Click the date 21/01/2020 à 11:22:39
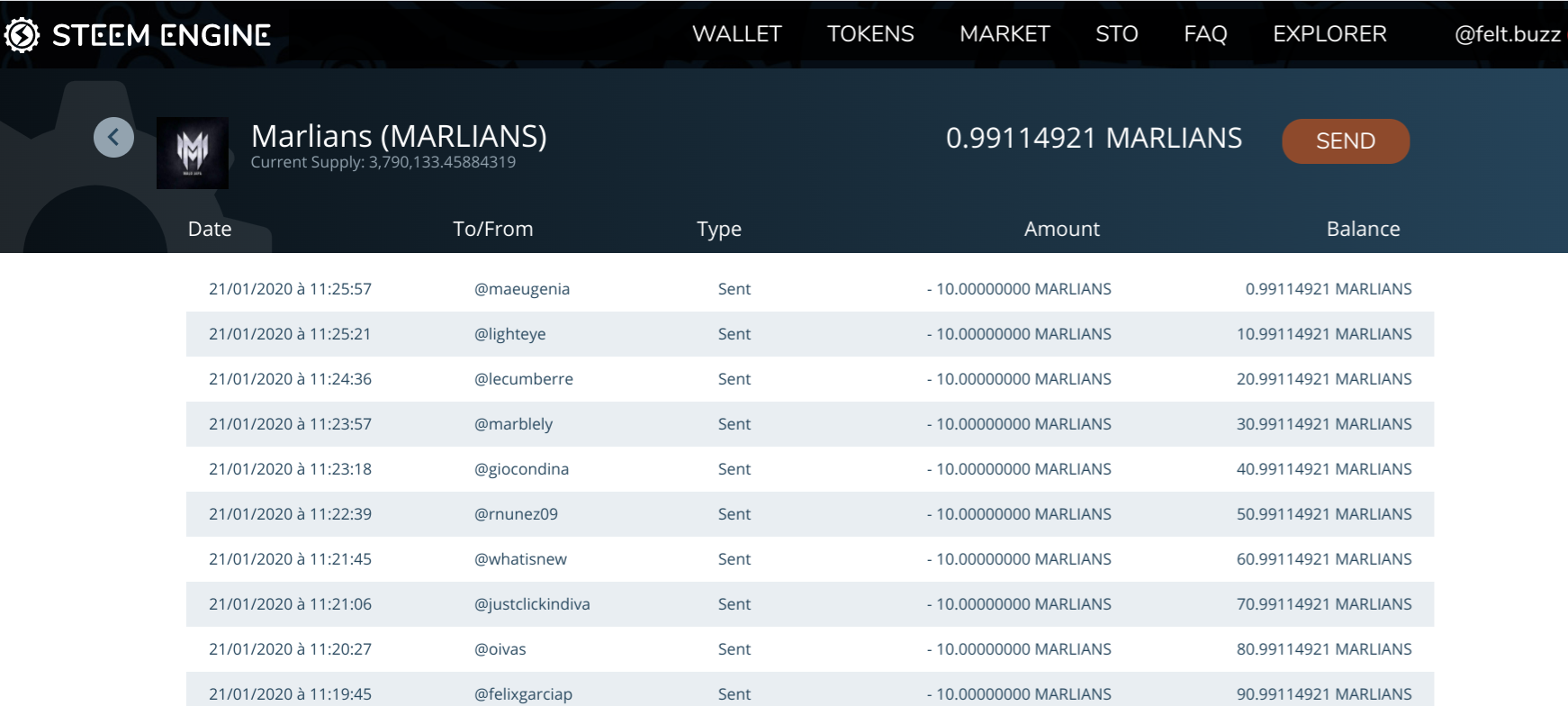Image resolution: width=1568 pixels, height=706 pixels. [x=291, y=514]
